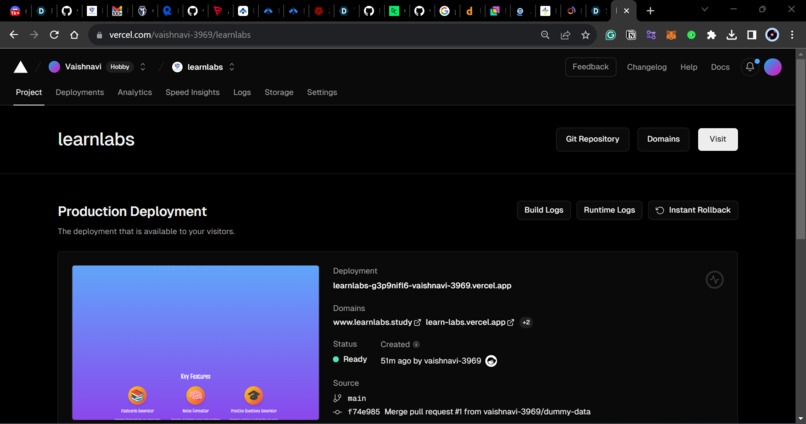This screenshot has width=806, height=424.
Task: Click the info icon beside Created
Action: tap(416, 344)
